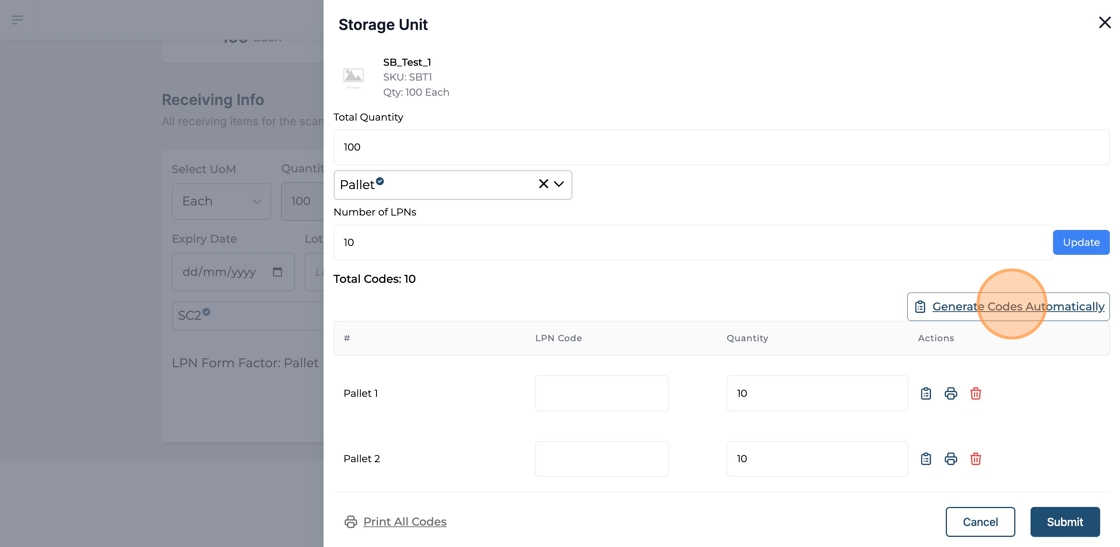Screen dimensions: 1120x547
Task: Delete the Pallet 2 row
Action: click(x=975, y=459)
